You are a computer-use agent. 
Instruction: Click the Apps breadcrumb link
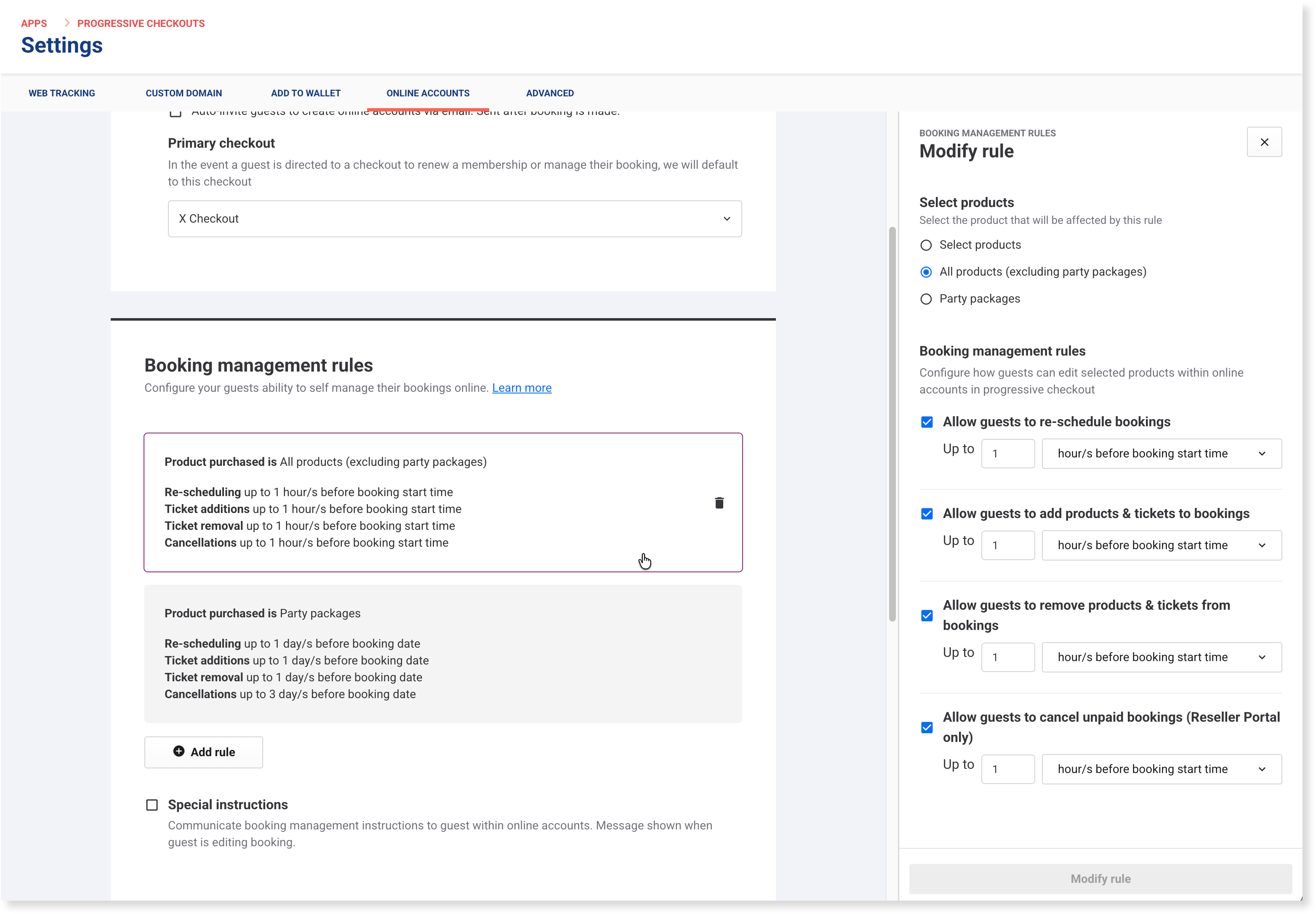coord(34,23)
